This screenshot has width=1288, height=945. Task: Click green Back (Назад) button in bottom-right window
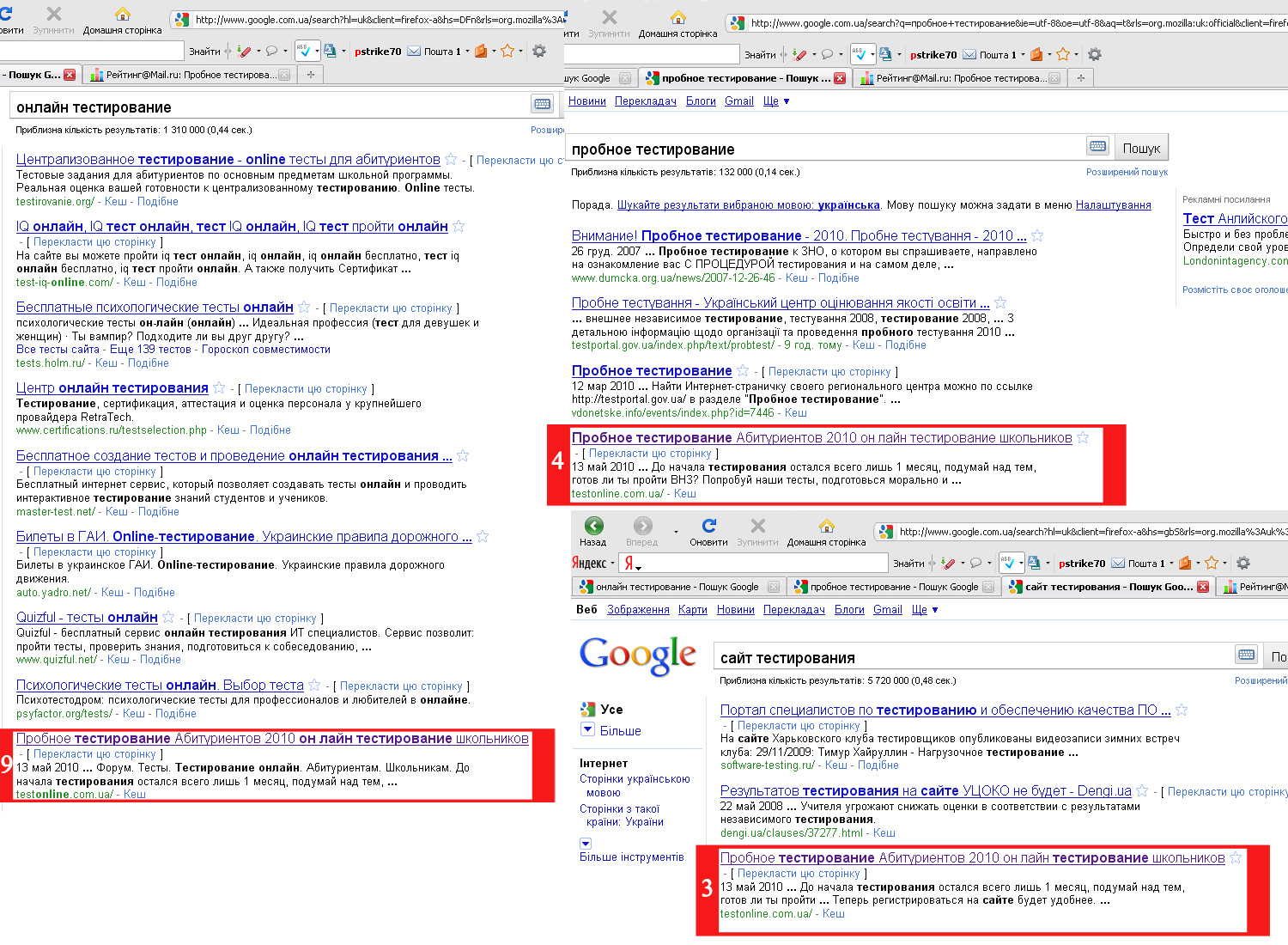593,526
